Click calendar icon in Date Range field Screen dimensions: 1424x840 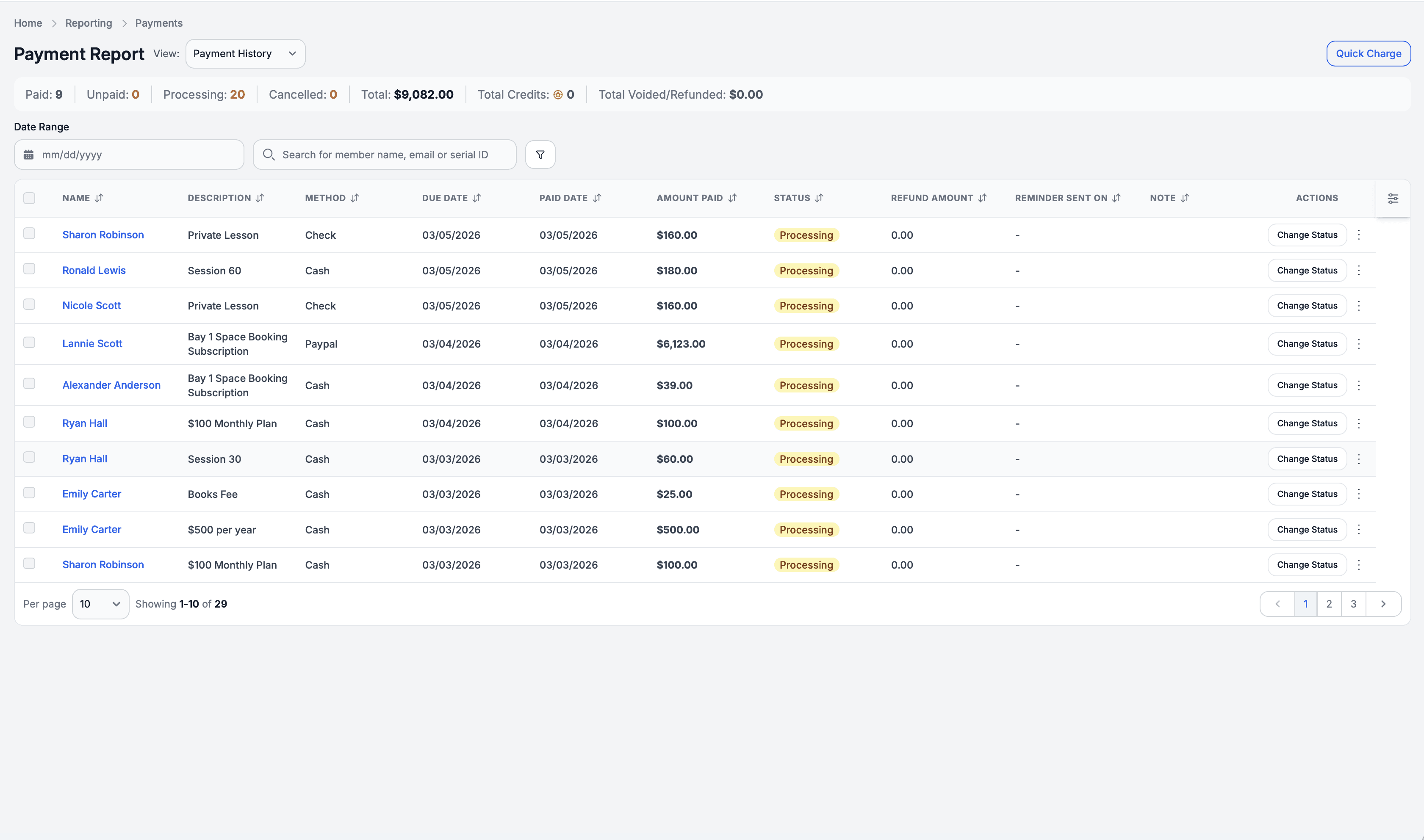[x=29, y=155]
